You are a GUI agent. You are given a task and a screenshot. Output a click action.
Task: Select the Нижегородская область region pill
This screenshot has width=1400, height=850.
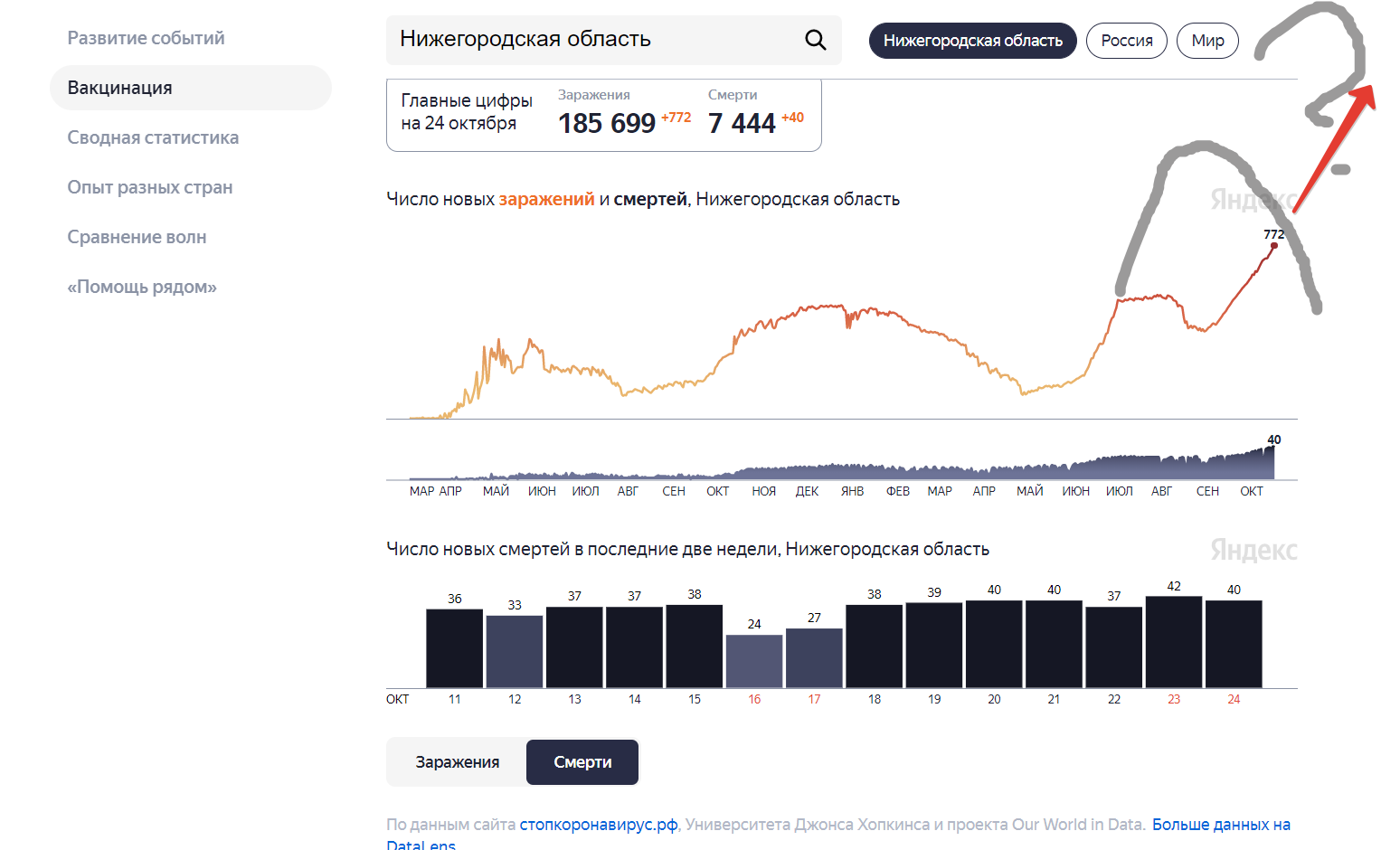(972, 41)
